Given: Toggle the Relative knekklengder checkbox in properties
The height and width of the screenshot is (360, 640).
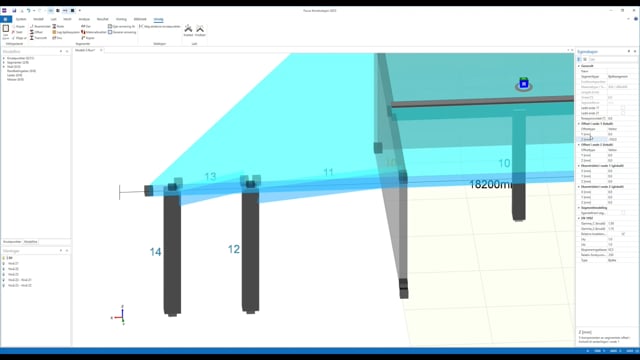Looking at the screenshot, I should (x=623, y=234).
